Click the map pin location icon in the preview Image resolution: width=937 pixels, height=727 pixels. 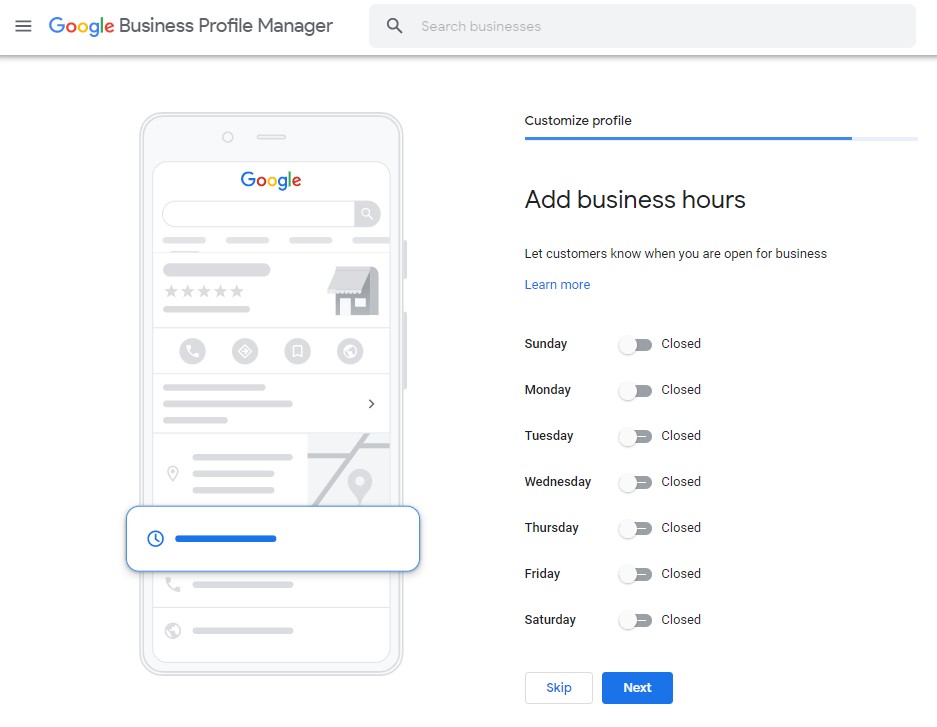(173, 474)
